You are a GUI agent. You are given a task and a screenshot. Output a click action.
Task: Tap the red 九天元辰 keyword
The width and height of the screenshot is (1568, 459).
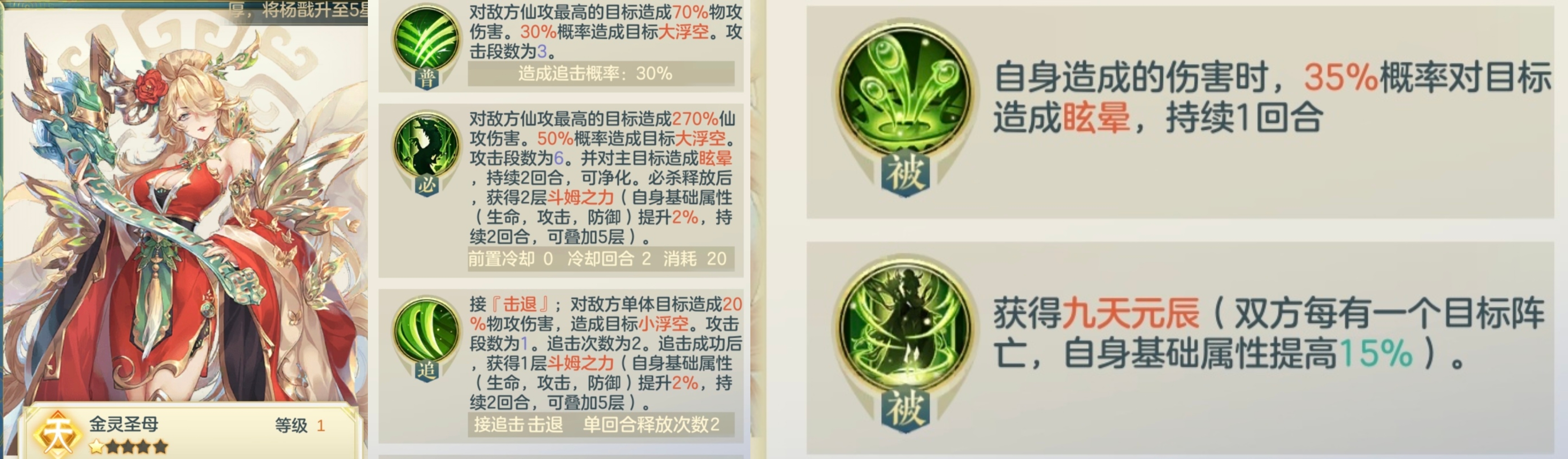(x=1130, y=313)
